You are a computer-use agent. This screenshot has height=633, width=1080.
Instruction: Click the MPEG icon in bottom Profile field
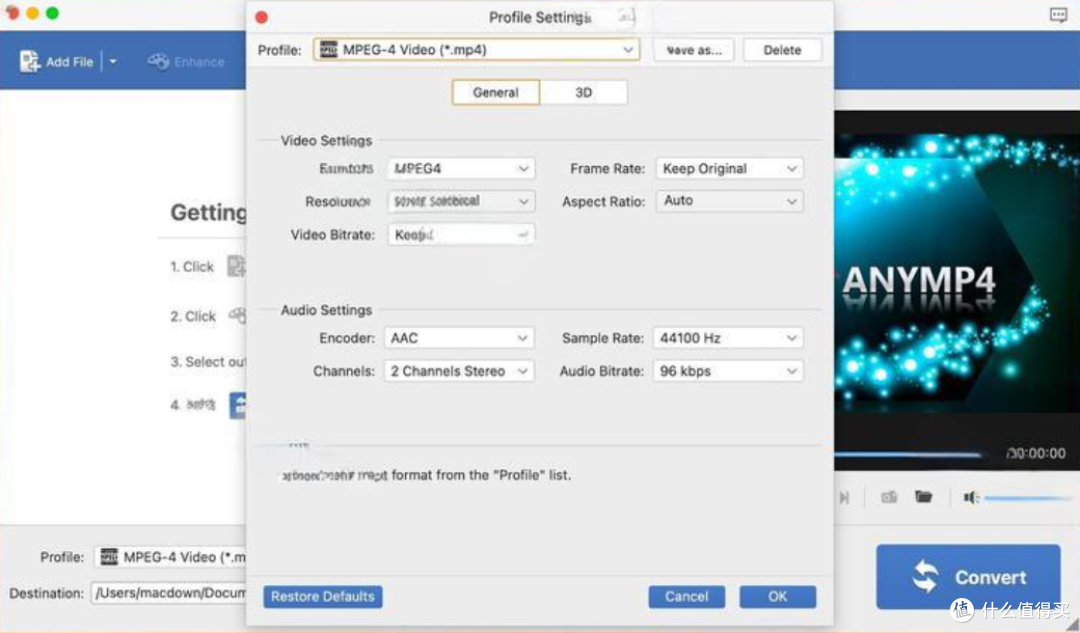pos(110,557)
